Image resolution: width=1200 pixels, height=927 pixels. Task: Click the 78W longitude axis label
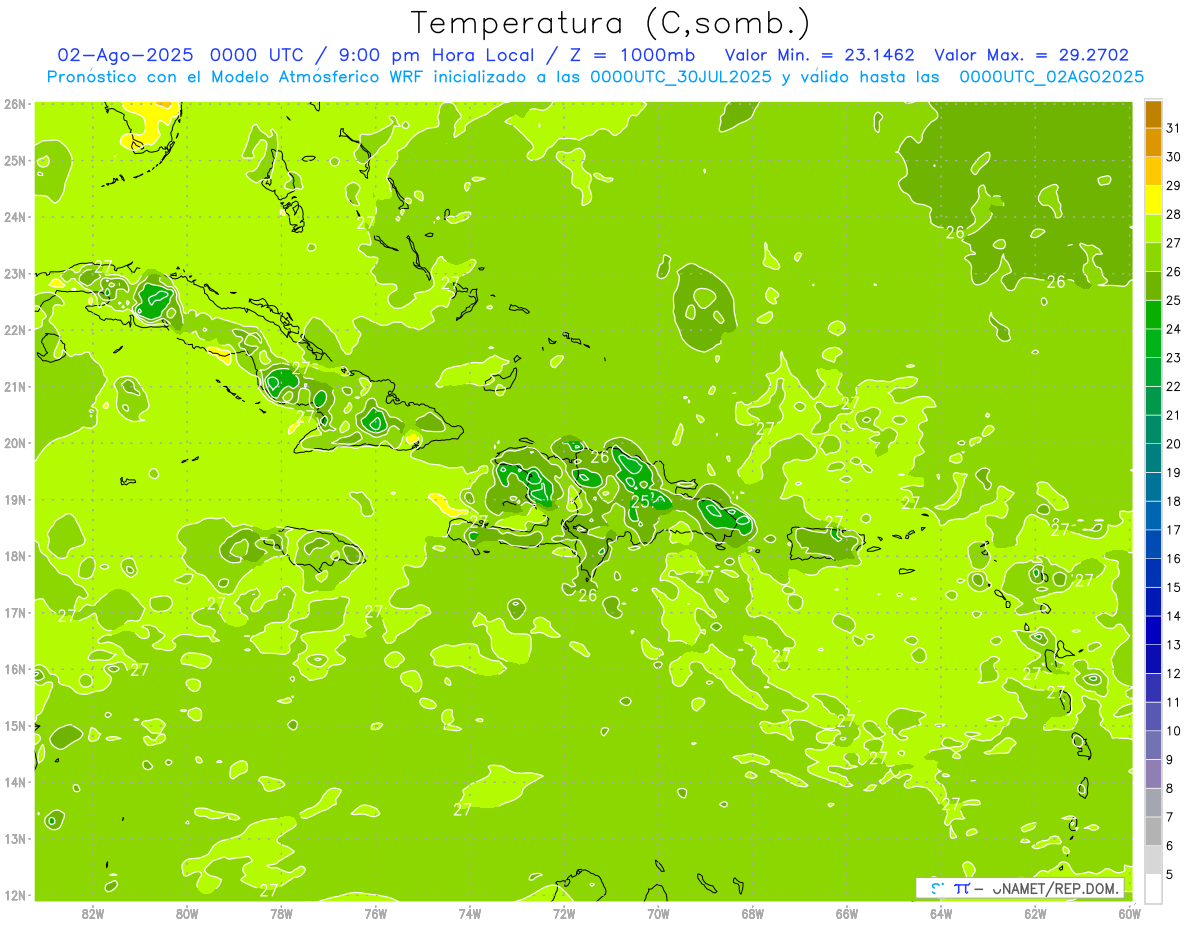(281, 913)
